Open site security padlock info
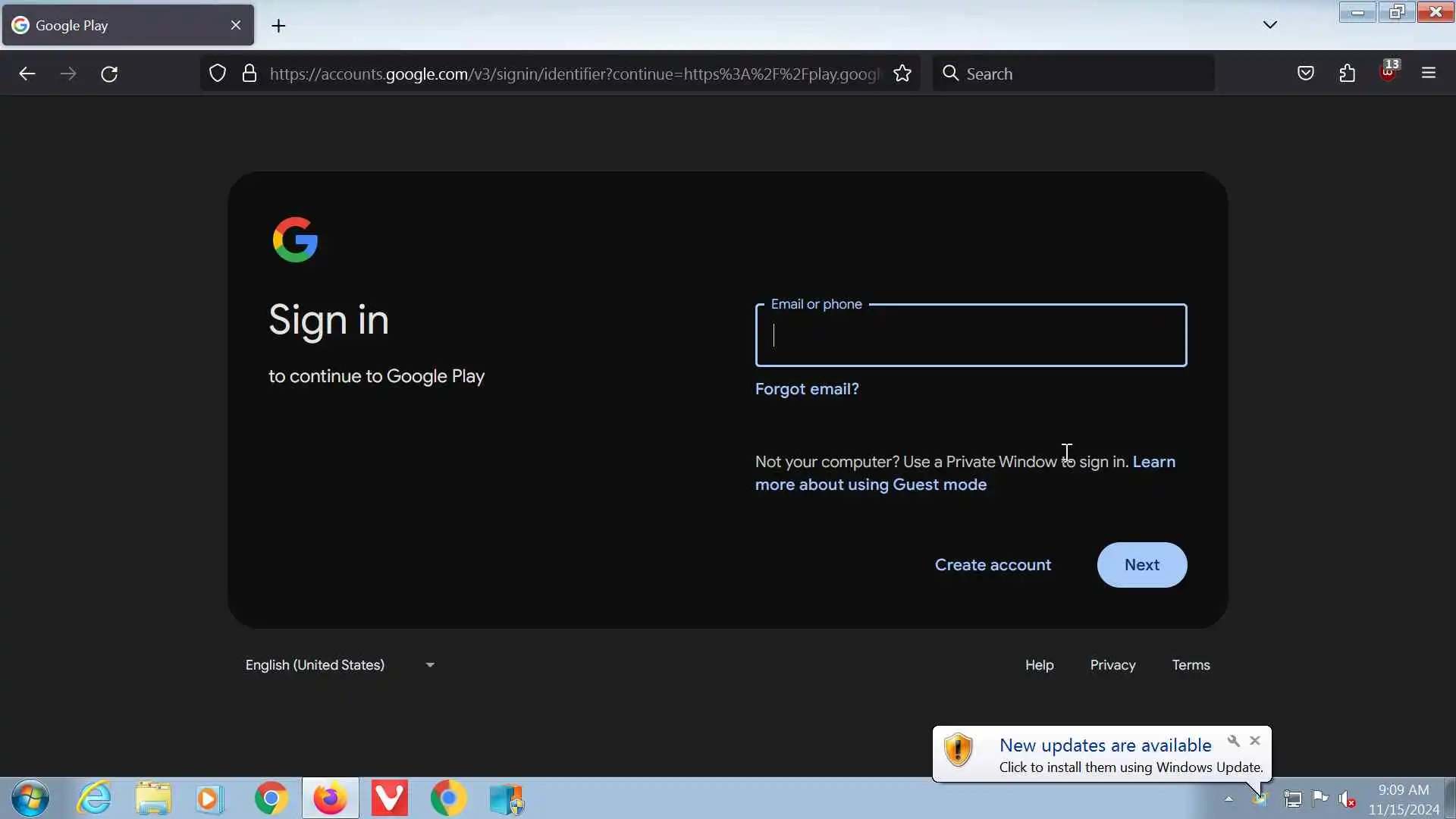 pyautogui.click(x=249, y=74)
